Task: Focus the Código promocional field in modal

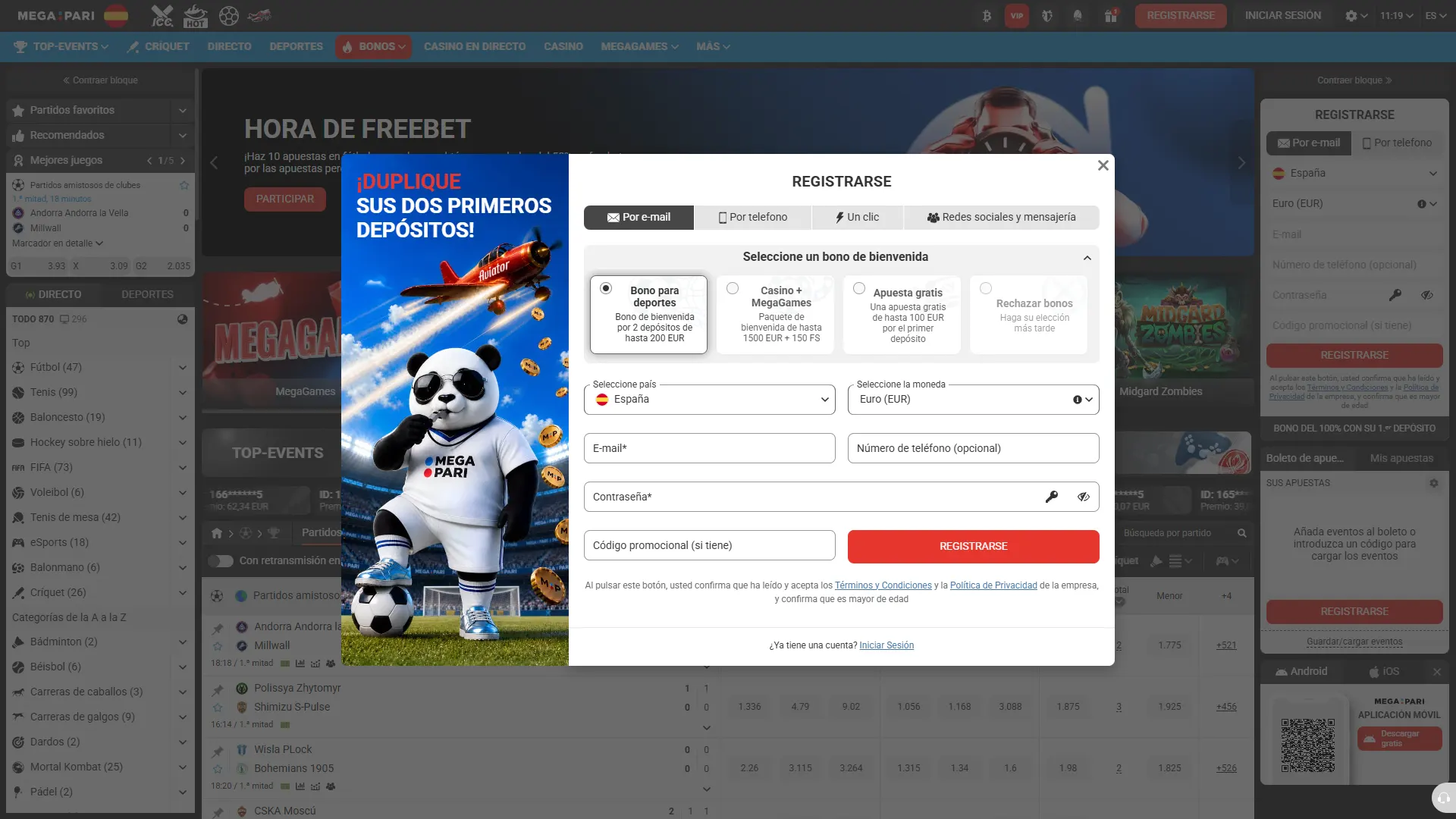Action: click(710, 545)
